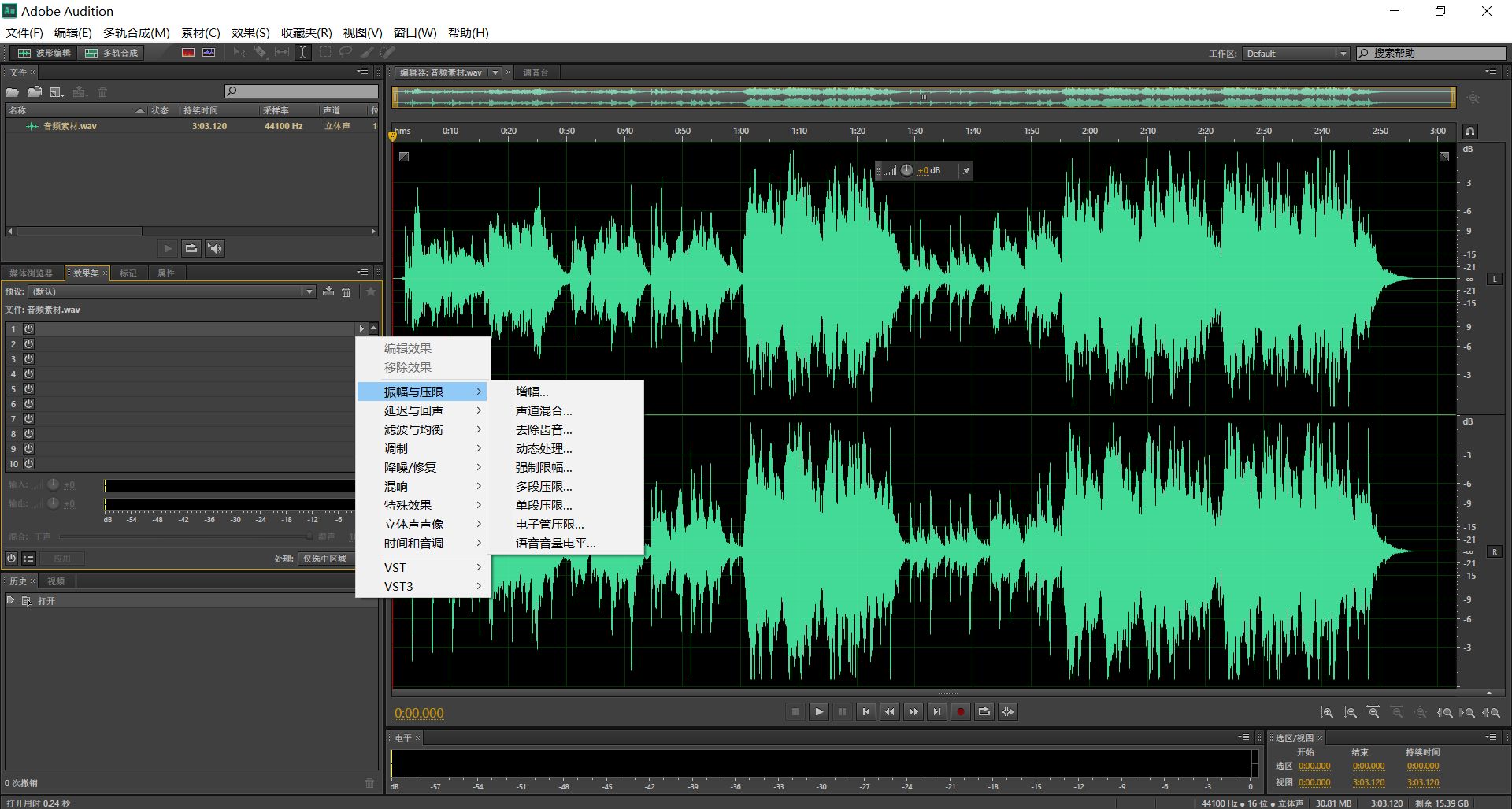Show spectral pitch display icon
Image resolution: width=1512 pixels, height=809 pixels.
pyautogui.click(x=209, y=53)
